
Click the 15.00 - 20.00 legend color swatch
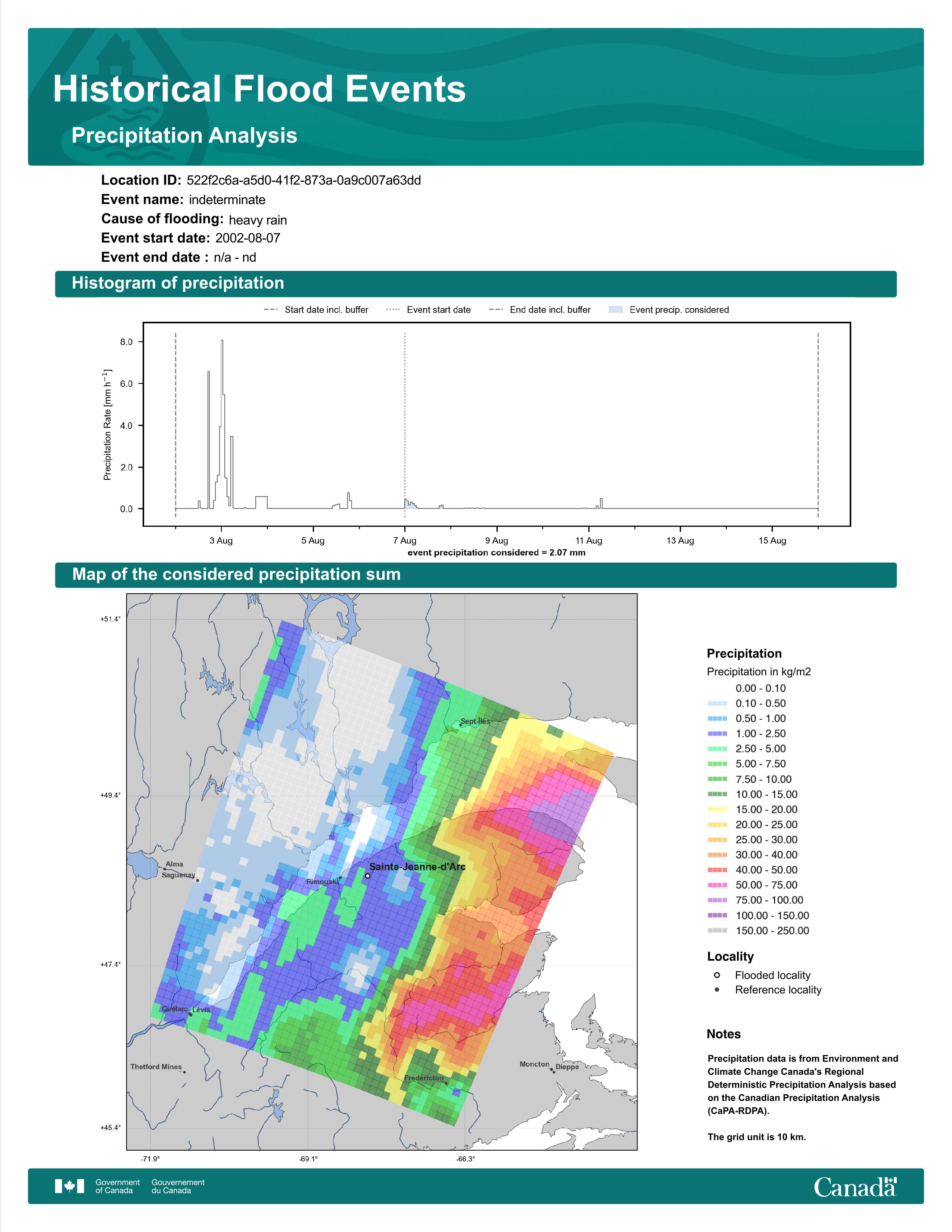(x=718, y=809)
